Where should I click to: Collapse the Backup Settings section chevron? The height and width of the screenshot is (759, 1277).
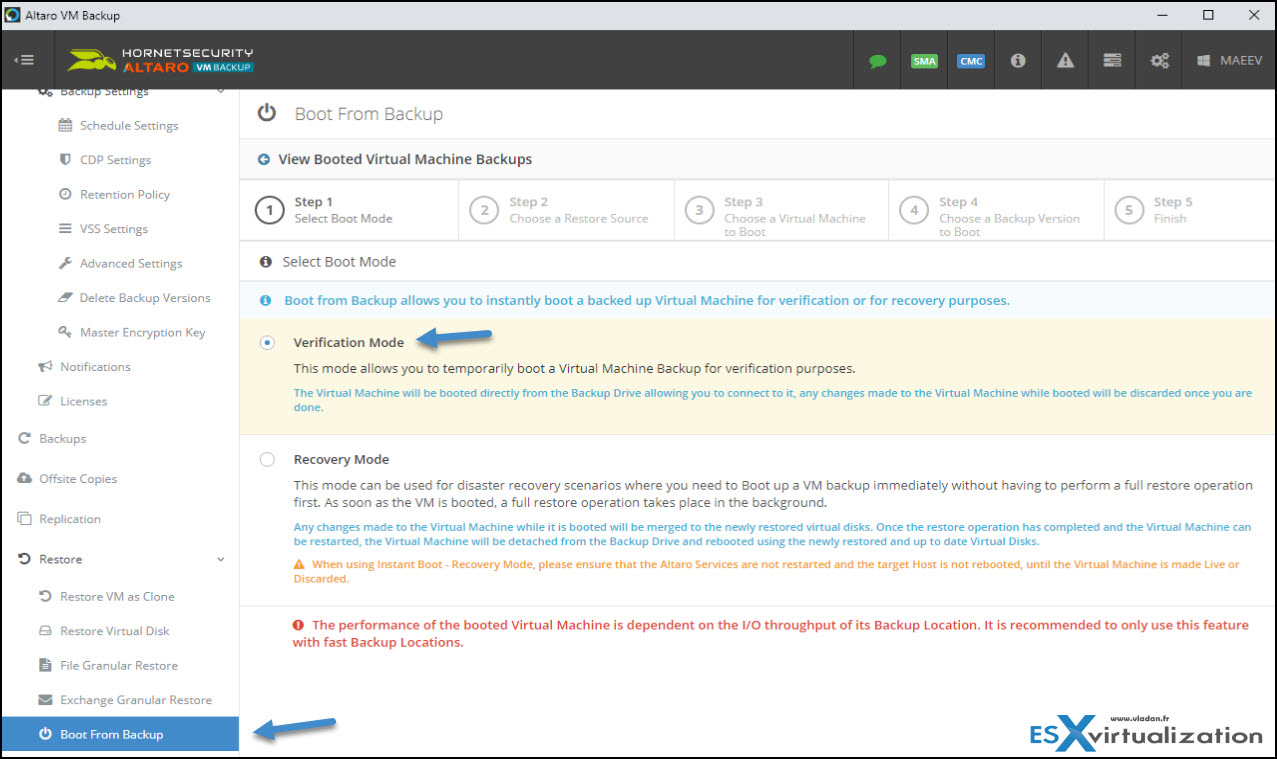pos(221,92)
